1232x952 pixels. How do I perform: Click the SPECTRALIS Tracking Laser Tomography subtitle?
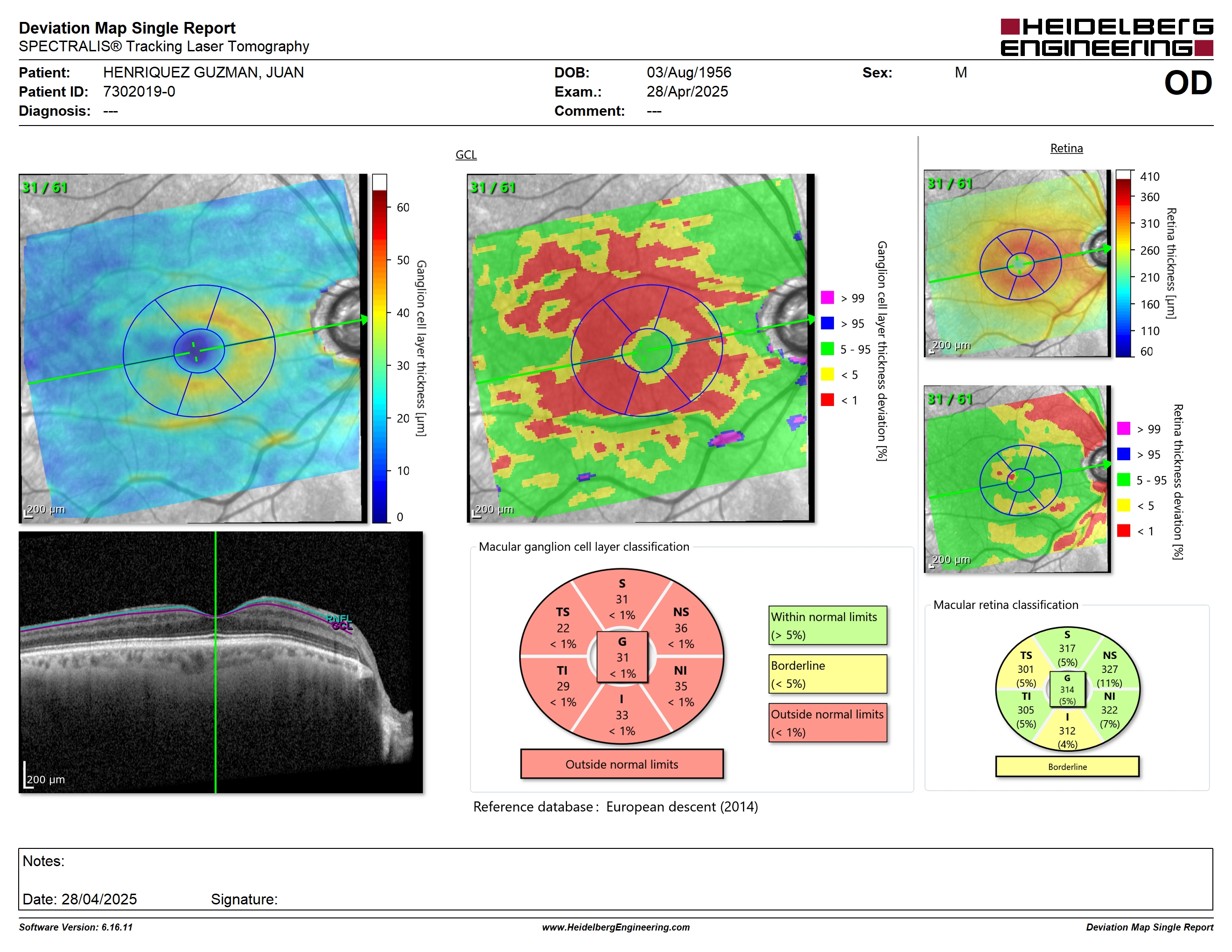[164, 46]
